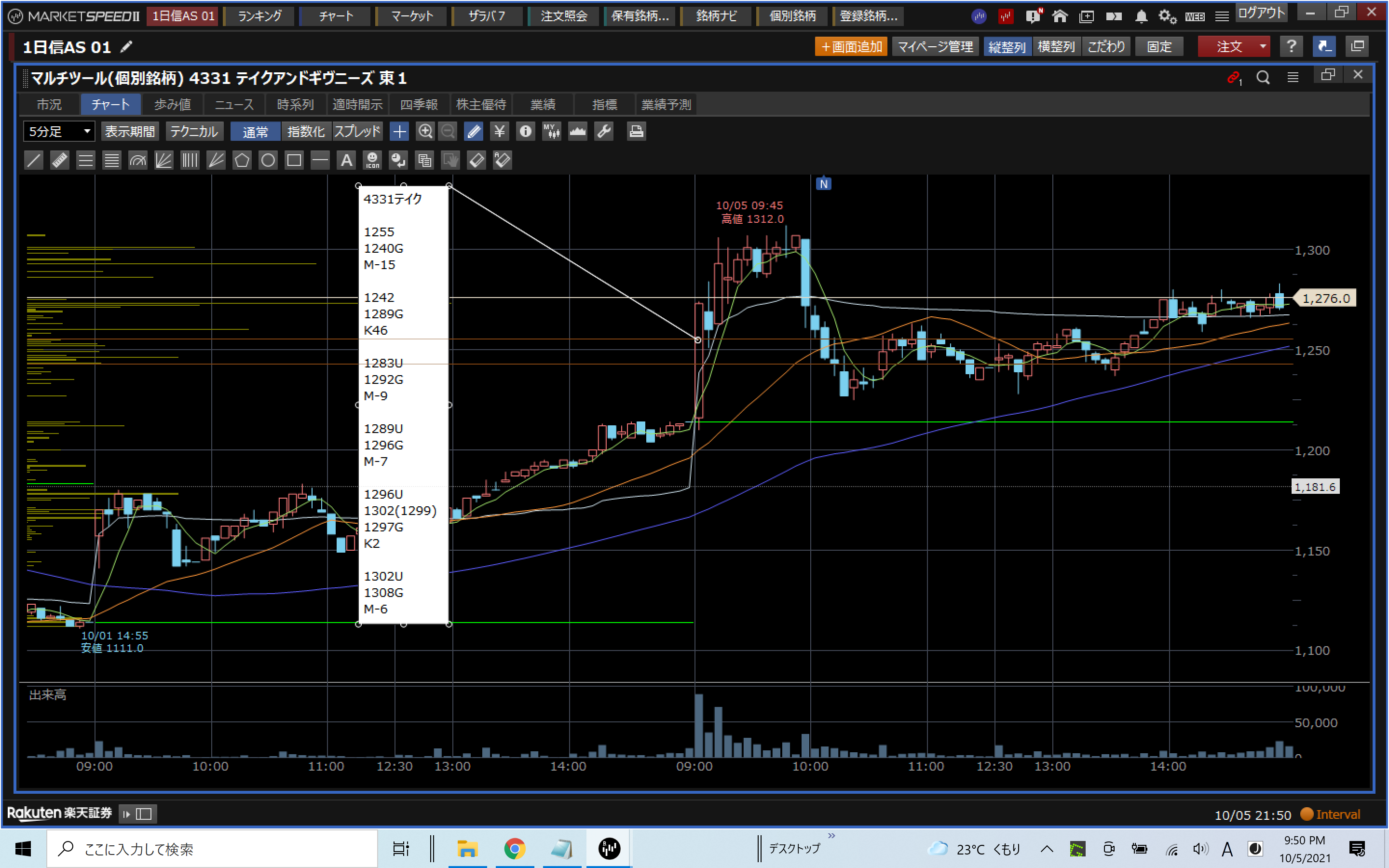Select the ellipse drawing tool

point(268,160)
